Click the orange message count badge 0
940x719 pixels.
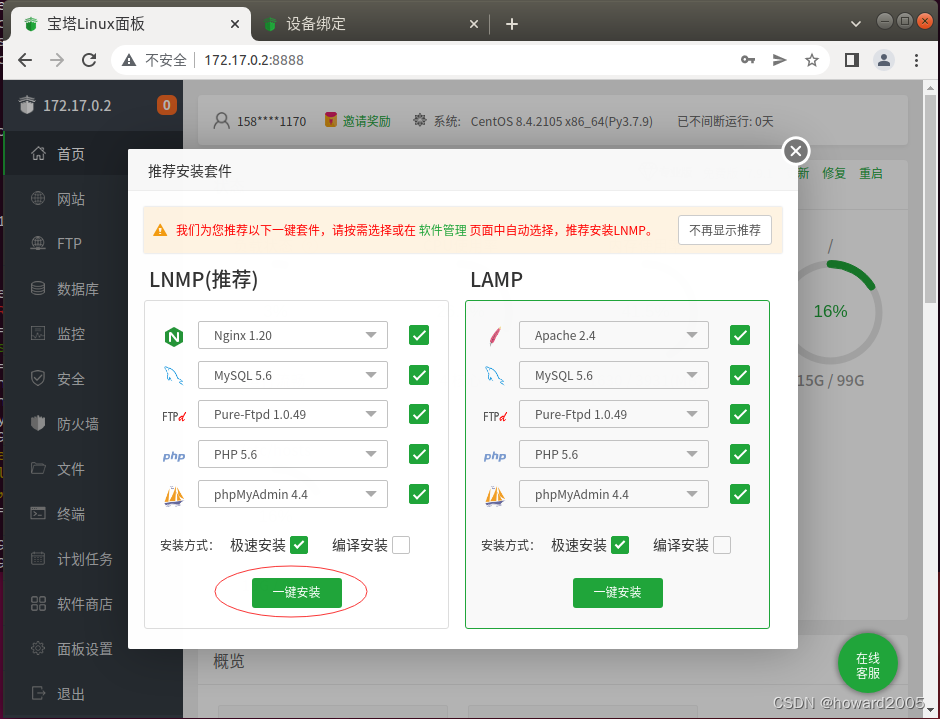click(167, 105)
